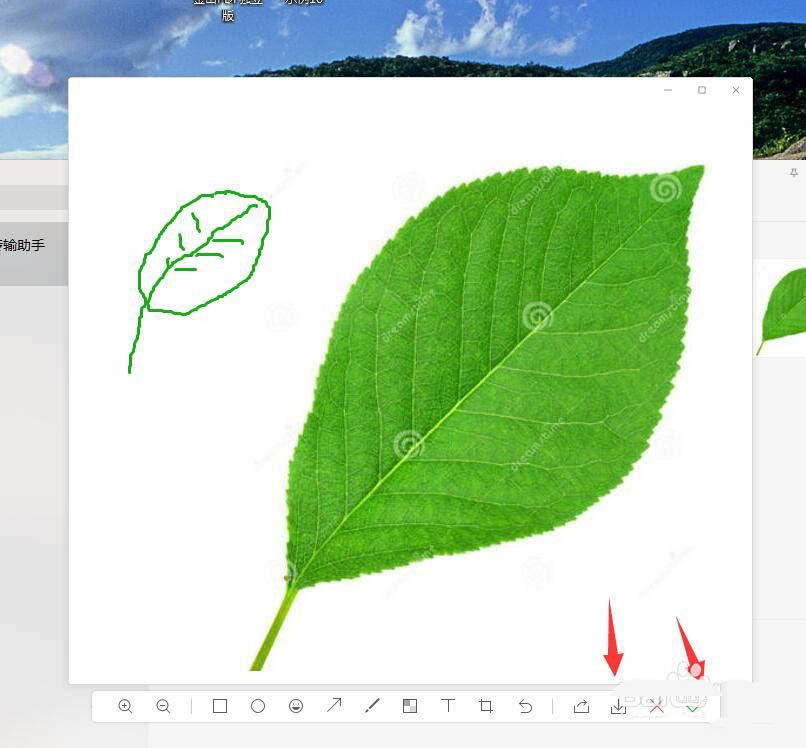This screenshot has width=806, height=748.
Task: Save the image with download icon
Action: pyautogui.click(x=618, y=706)
